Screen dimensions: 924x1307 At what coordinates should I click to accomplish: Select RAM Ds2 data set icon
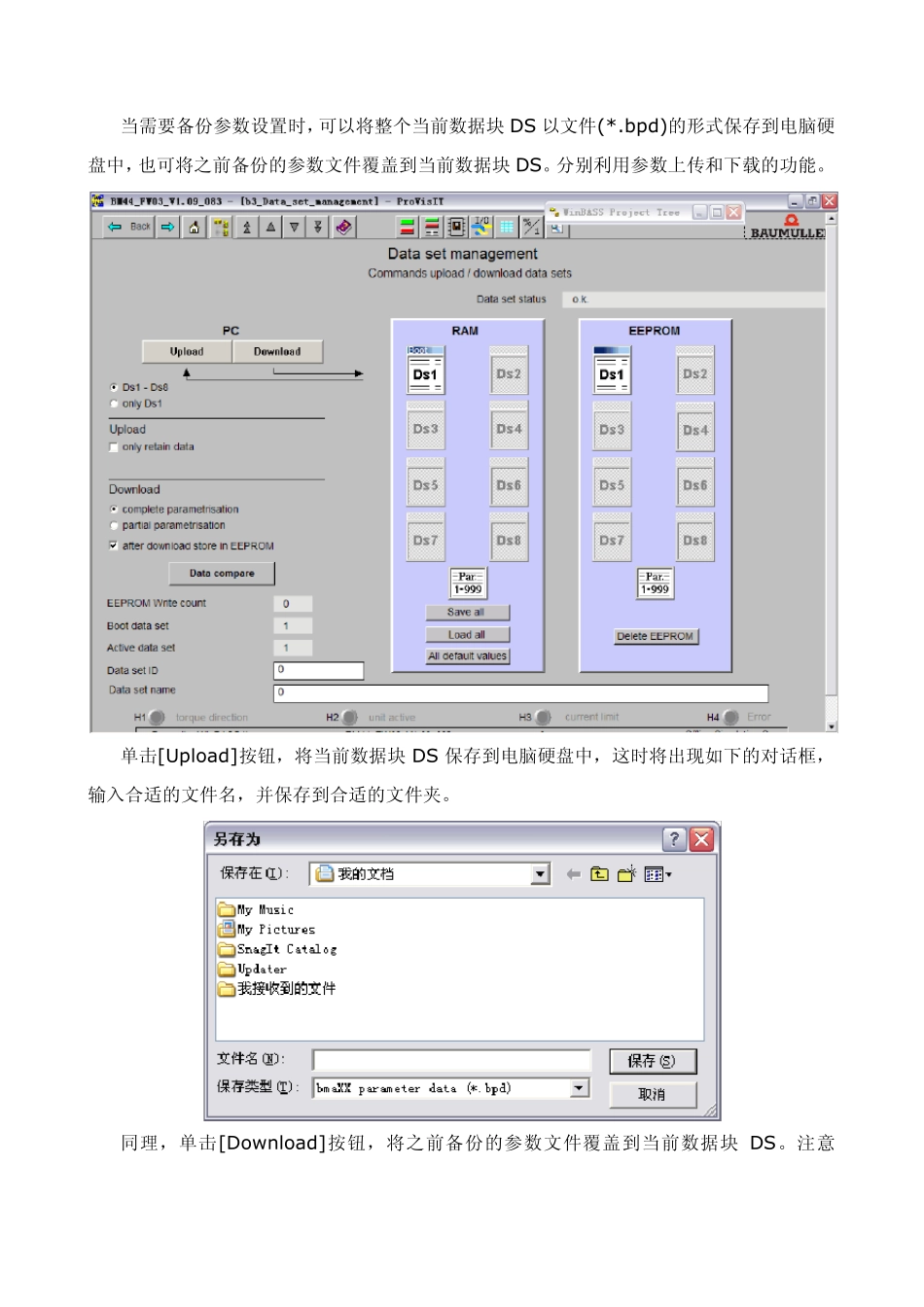(509, 371)
